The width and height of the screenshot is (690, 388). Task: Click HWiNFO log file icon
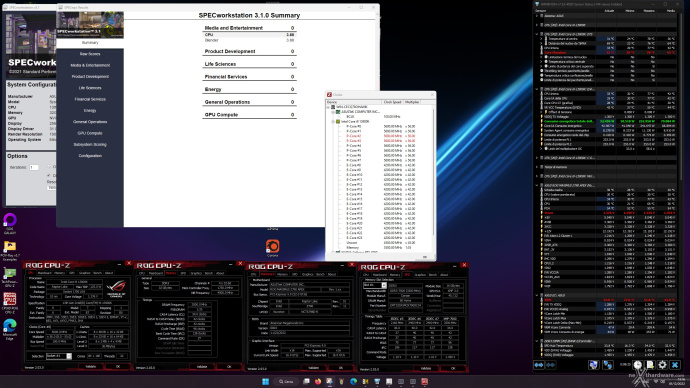click(650, 365)
